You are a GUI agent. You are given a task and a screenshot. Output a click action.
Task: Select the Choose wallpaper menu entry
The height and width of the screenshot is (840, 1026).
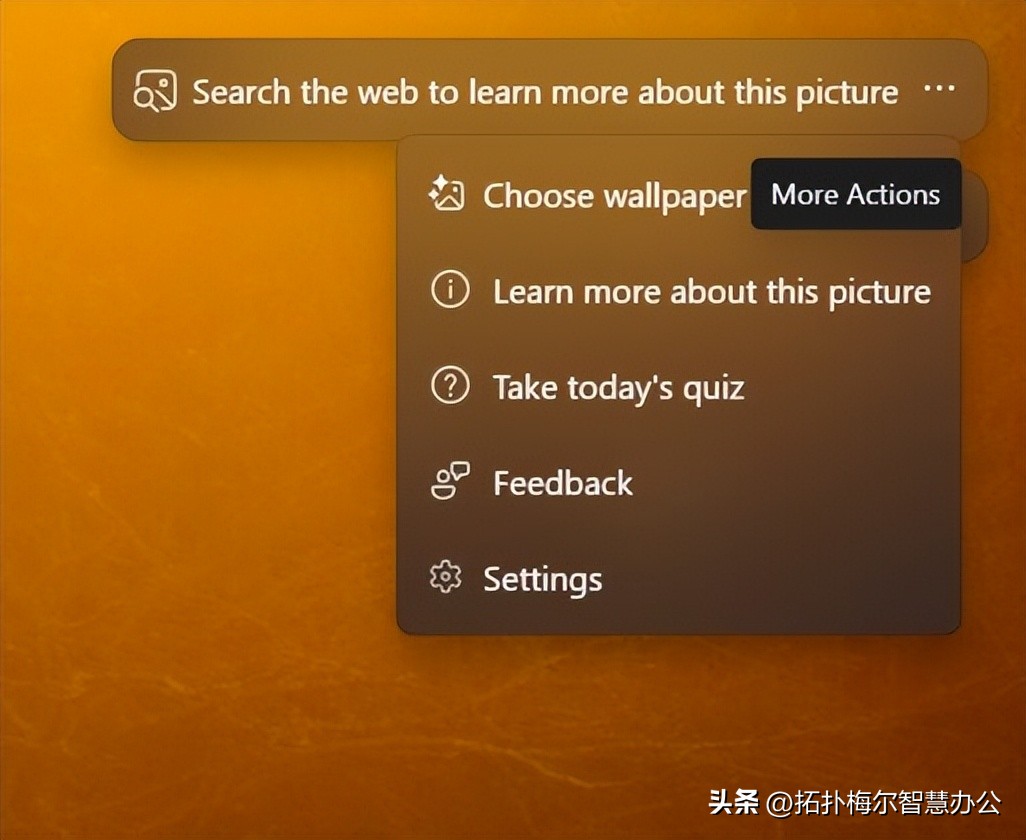[x=614, y=196]
